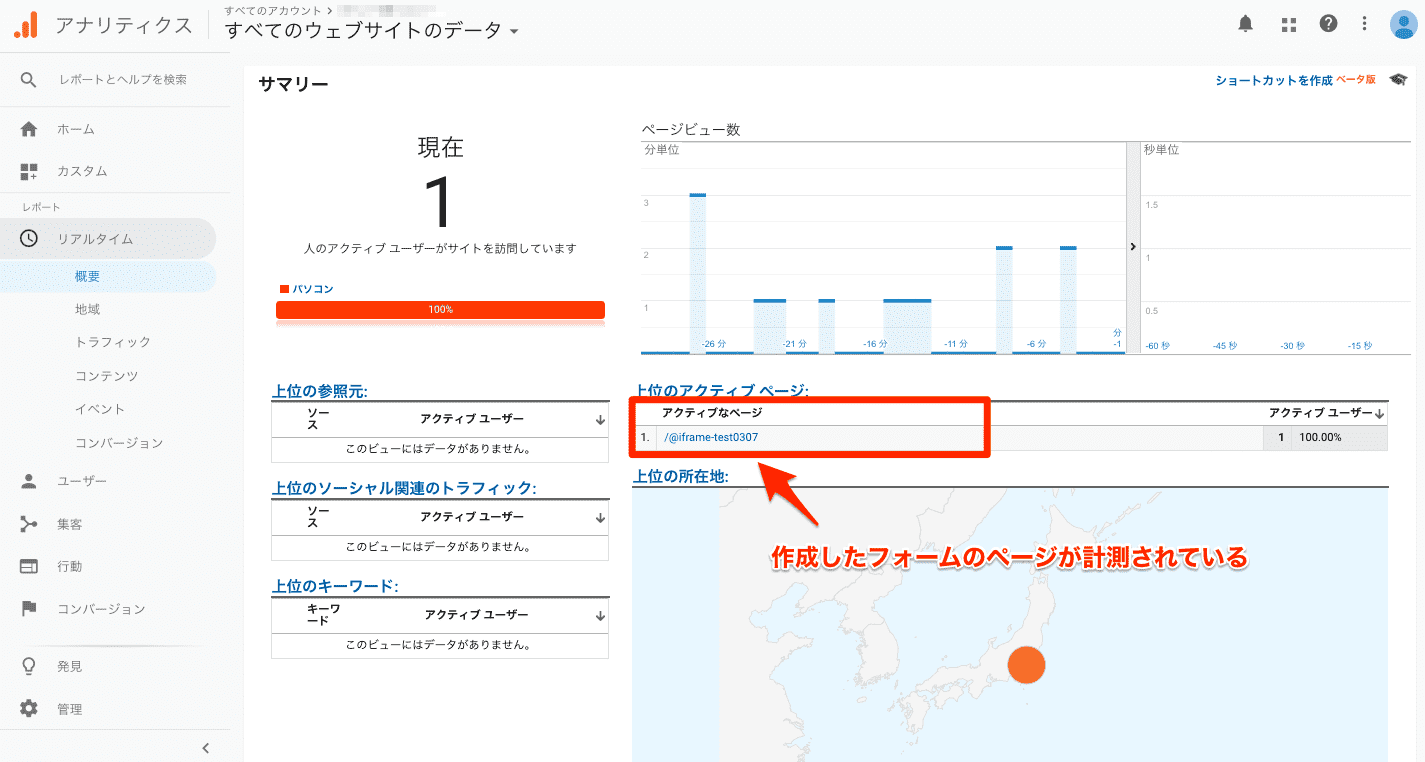Expand the pageview chart with the right arrow
Image resolution: width=1425 pixels, height=762 pixels.
click(1132, 245)
